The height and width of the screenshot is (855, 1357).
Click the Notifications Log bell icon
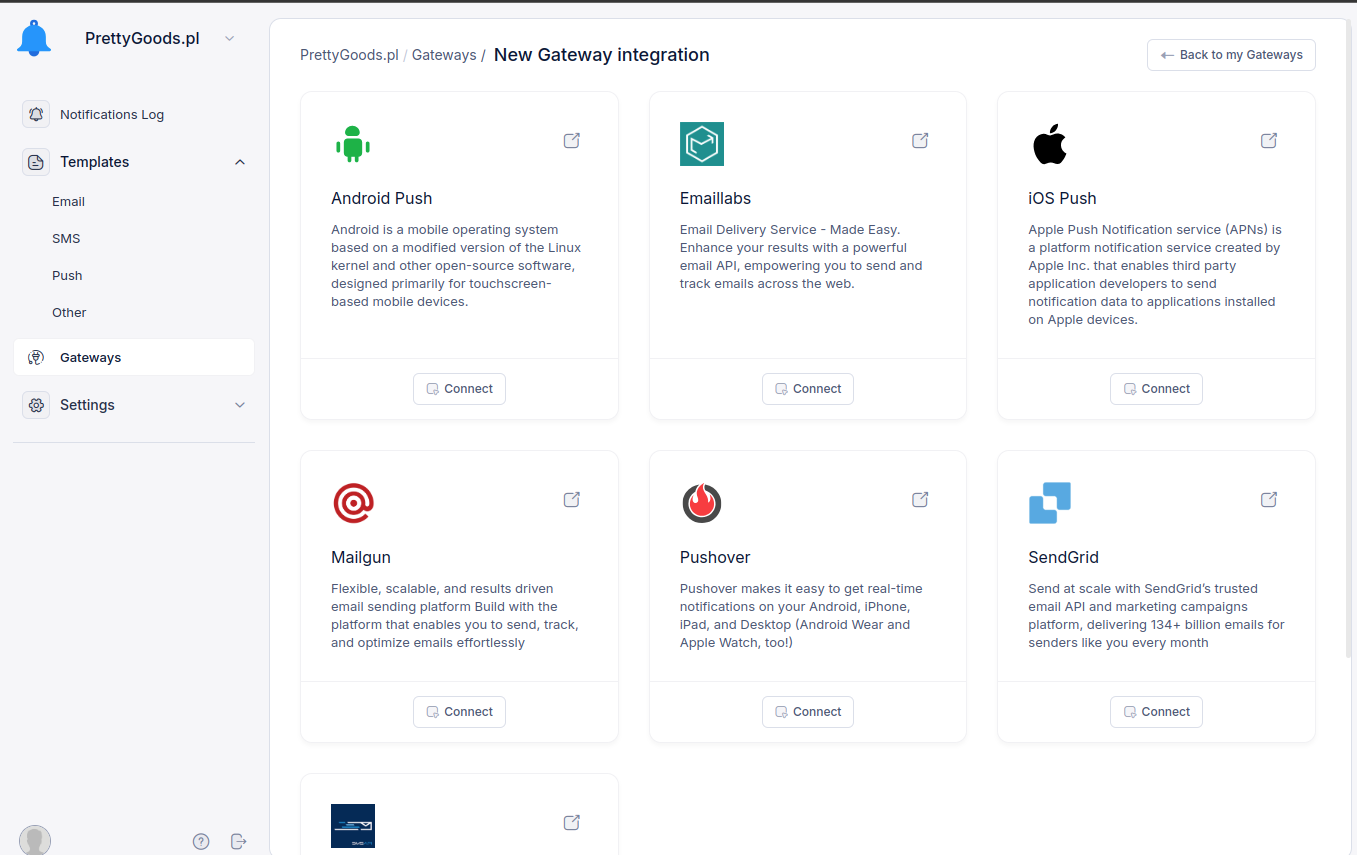pos(36,114)
